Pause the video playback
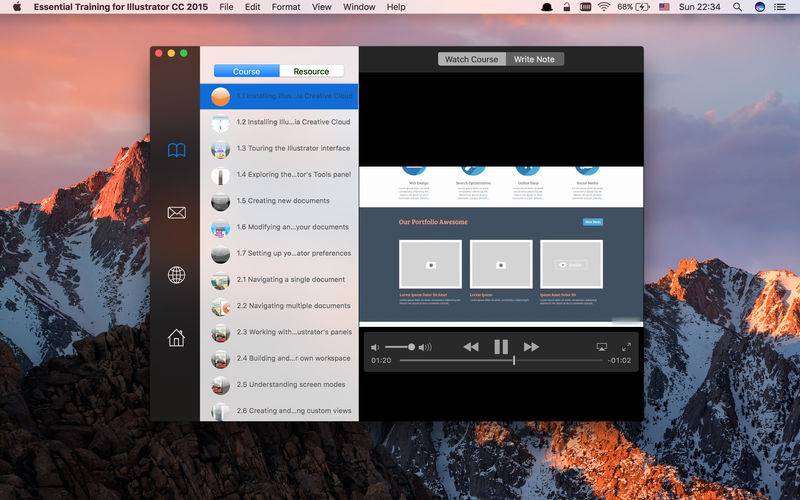This screenshot has width=800, height=500. pos(501,347)
